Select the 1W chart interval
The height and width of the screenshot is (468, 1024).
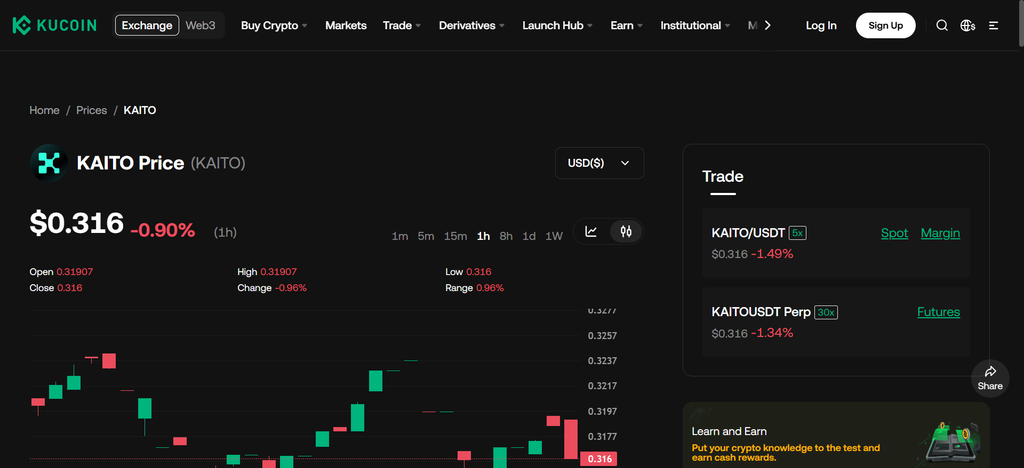pos(554,236)
